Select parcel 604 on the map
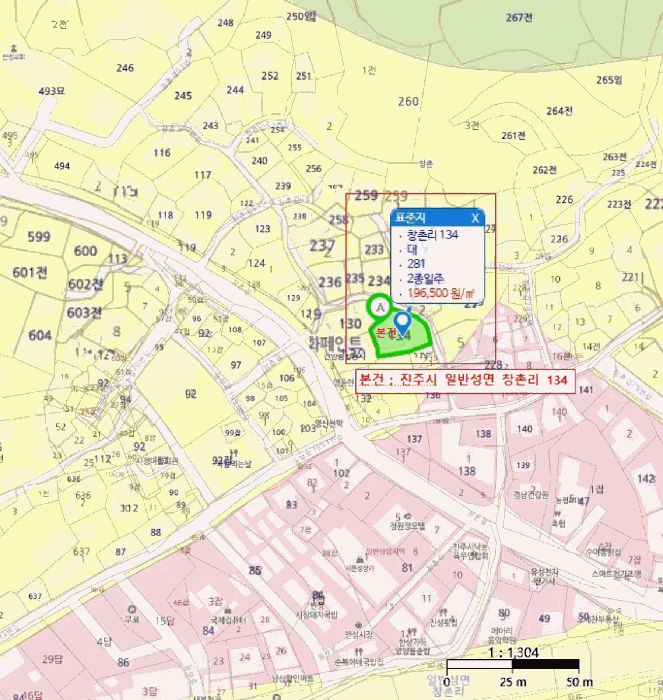This screenshot has height=700, width=663. (x=40, y=335)
